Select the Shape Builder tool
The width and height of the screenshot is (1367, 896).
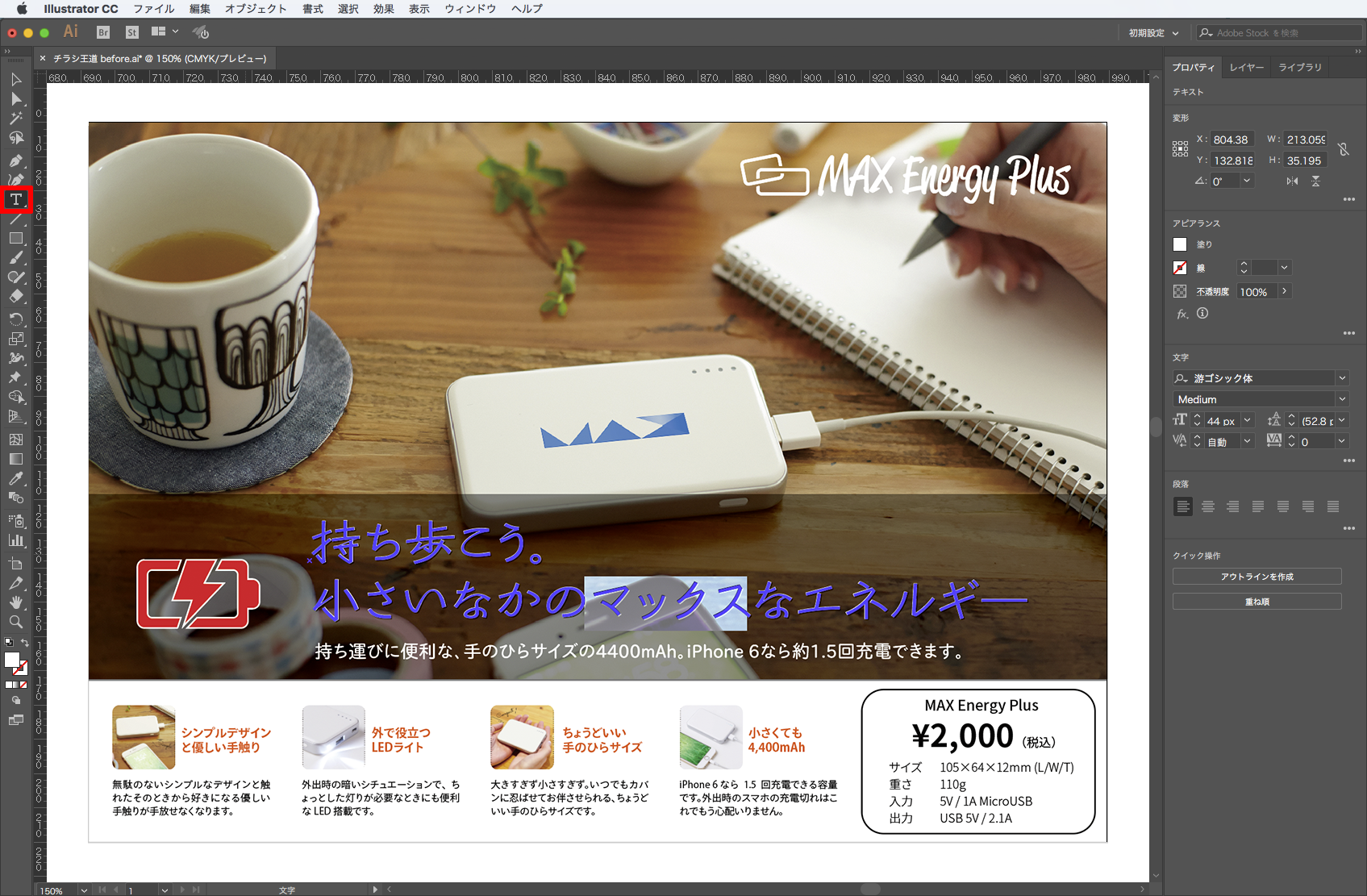[16, 397]
